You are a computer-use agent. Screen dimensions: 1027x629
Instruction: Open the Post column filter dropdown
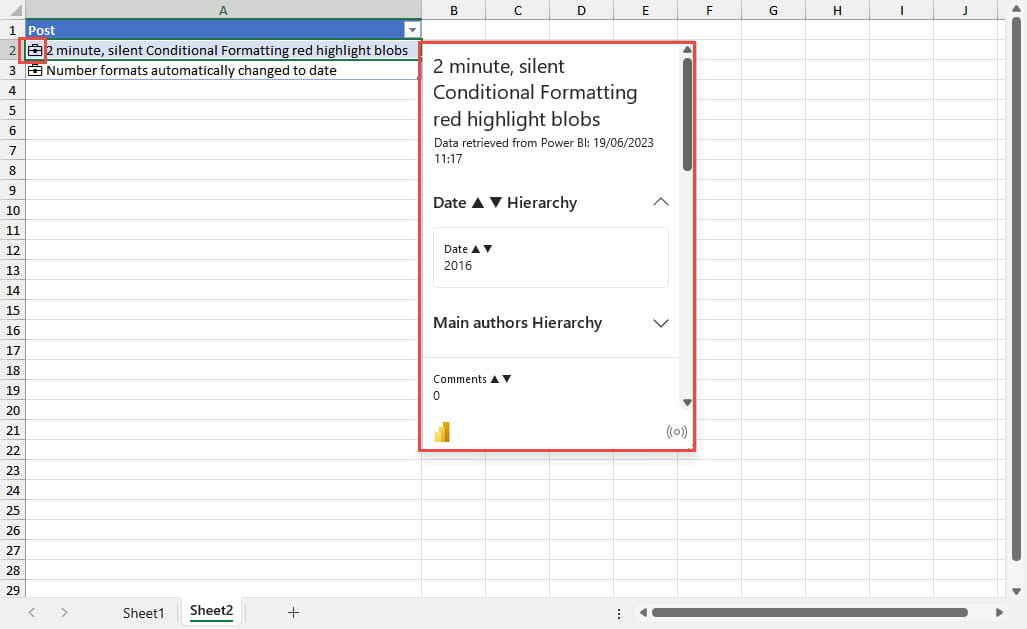(x=411, y=30)
